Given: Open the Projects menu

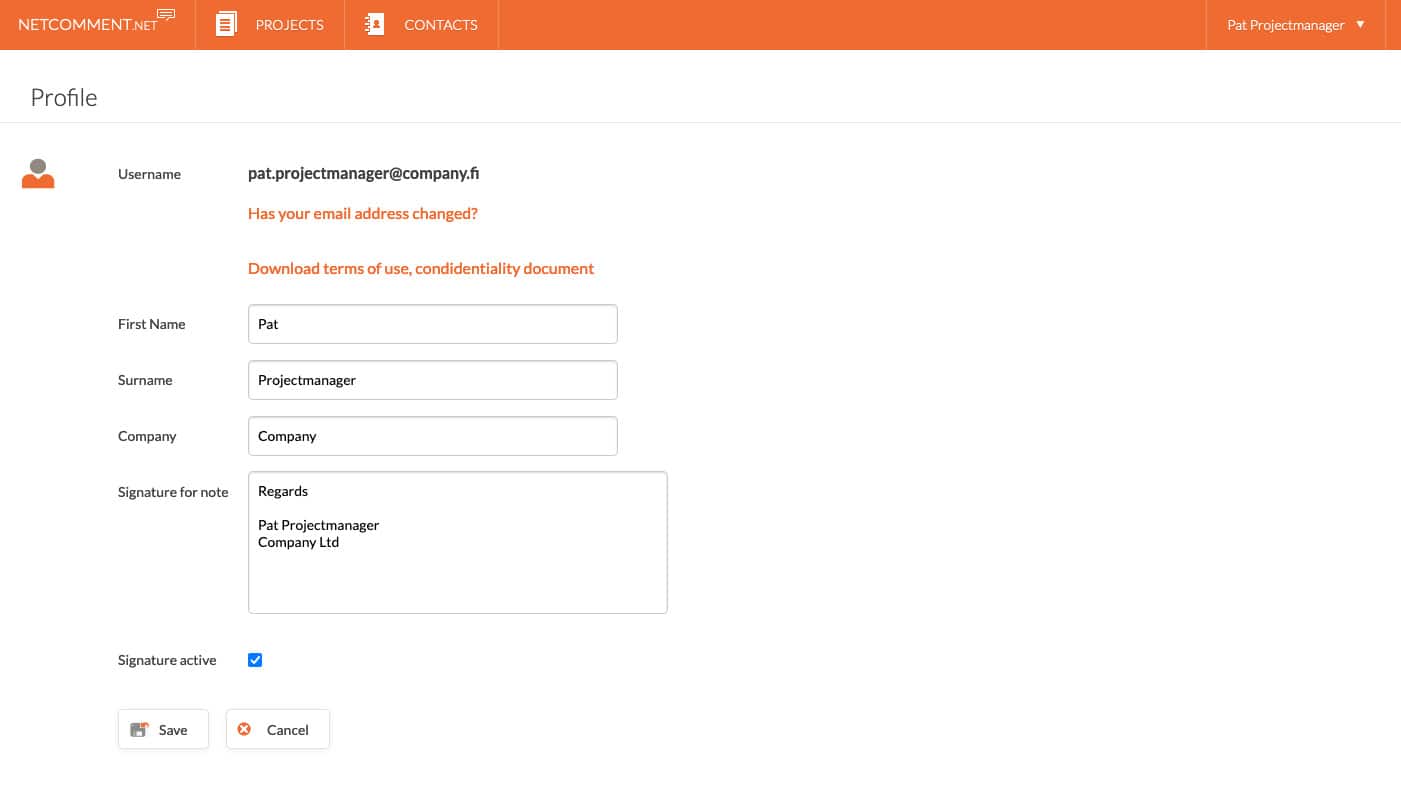Looking at the screenshot, I should 289,25.
